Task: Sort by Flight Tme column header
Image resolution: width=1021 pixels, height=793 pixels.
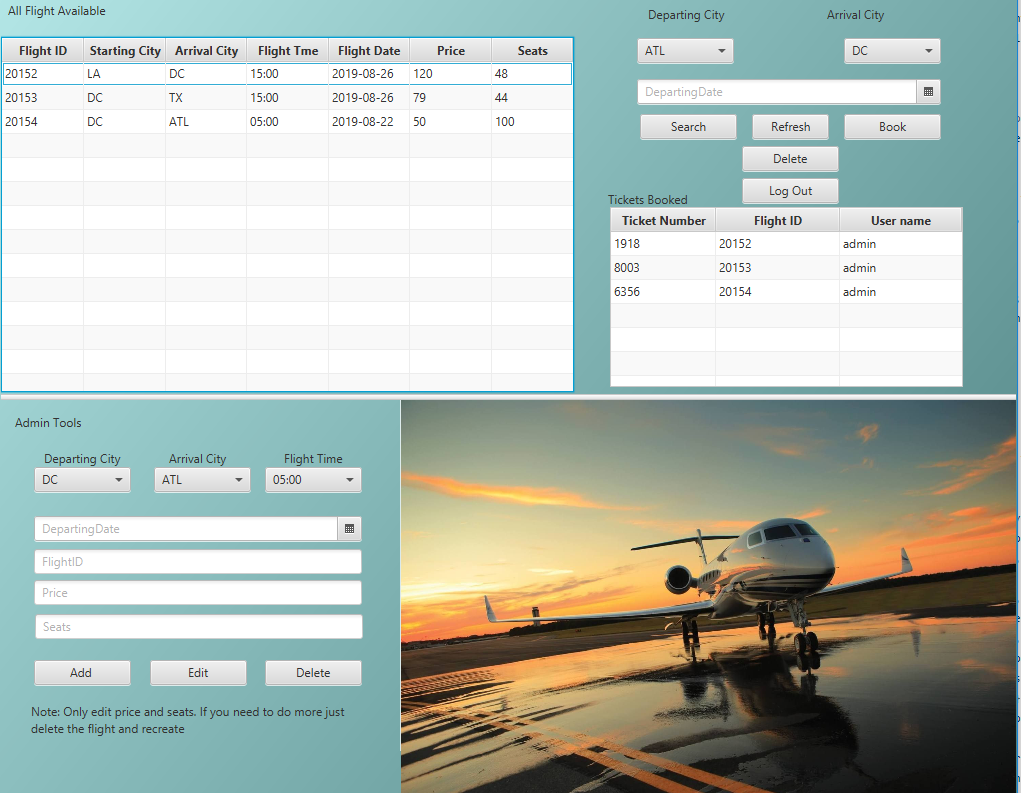Action: 288,51
